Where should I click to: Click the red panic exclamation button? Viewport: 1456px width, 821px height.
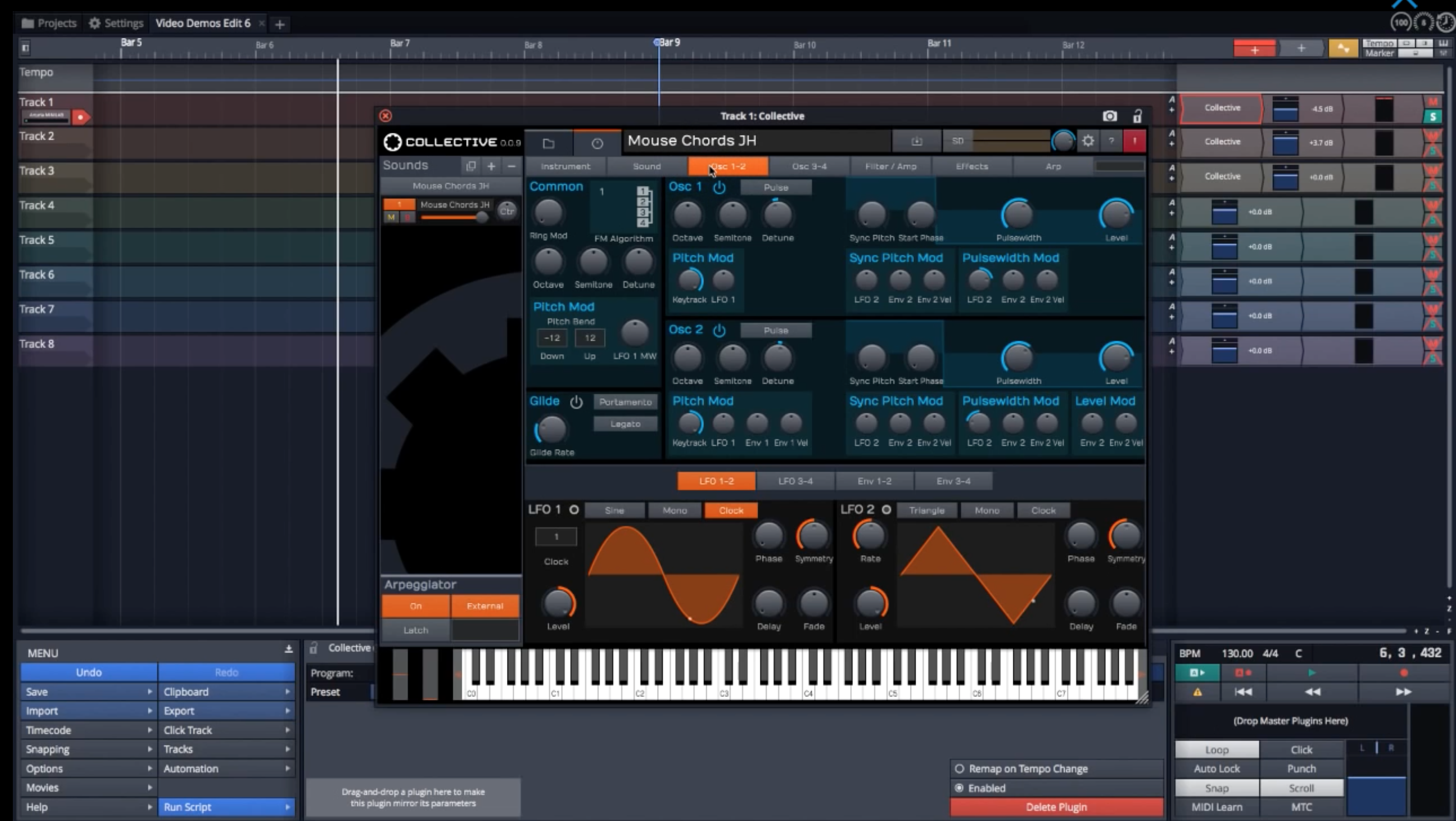point(1134,141)
